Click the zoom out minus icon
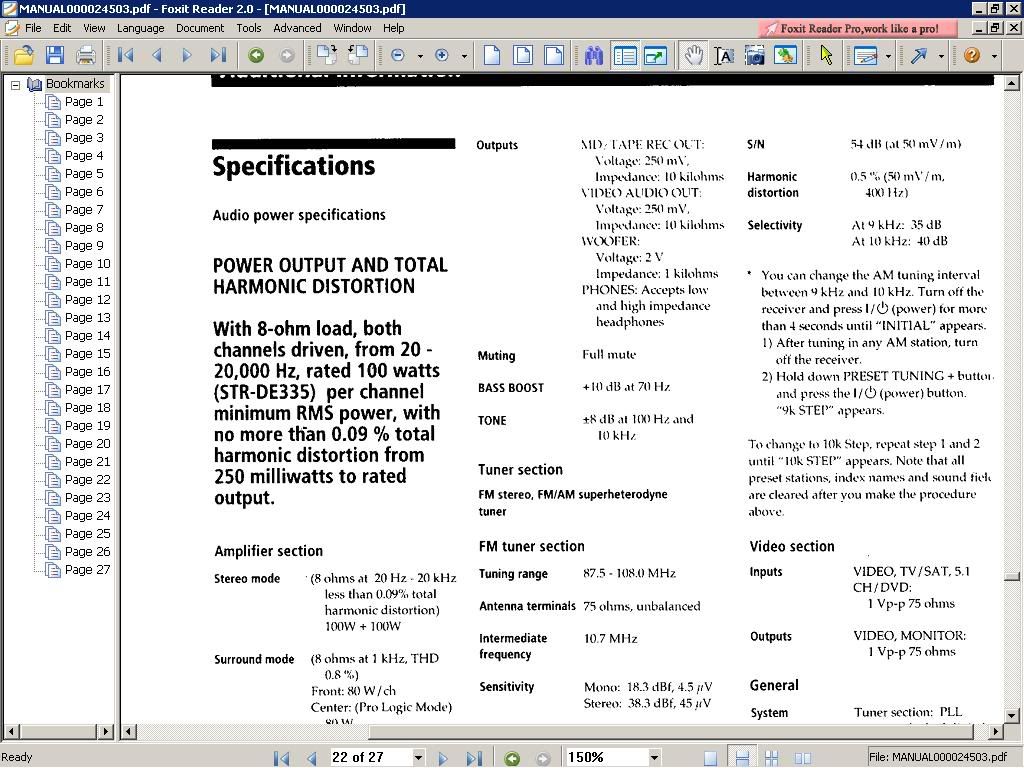Screen dimensions: 1024x768 click(x=398, y=56)
